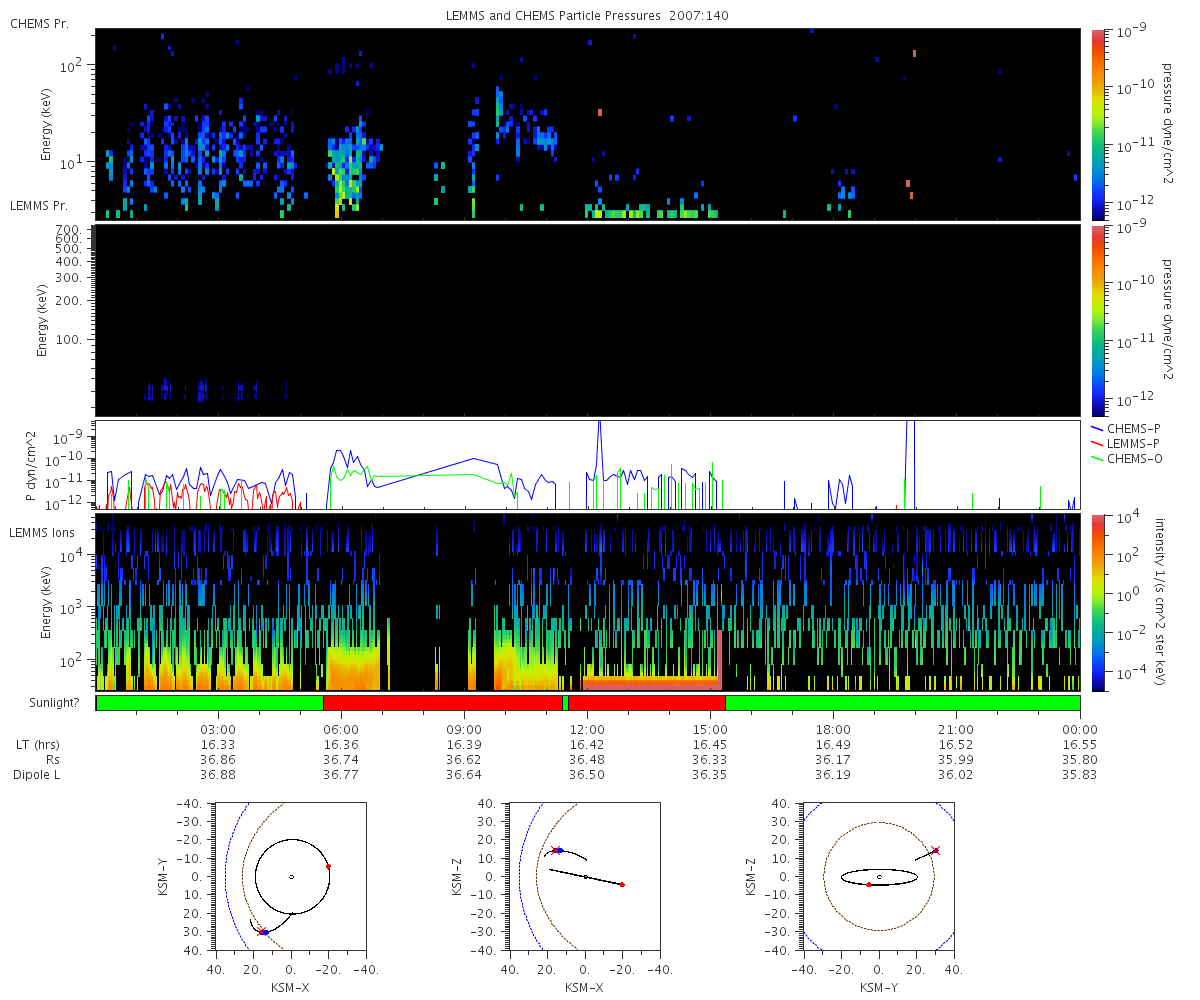Click the Dipole L value 35.83
1200x1000 pixels.
1080,775
